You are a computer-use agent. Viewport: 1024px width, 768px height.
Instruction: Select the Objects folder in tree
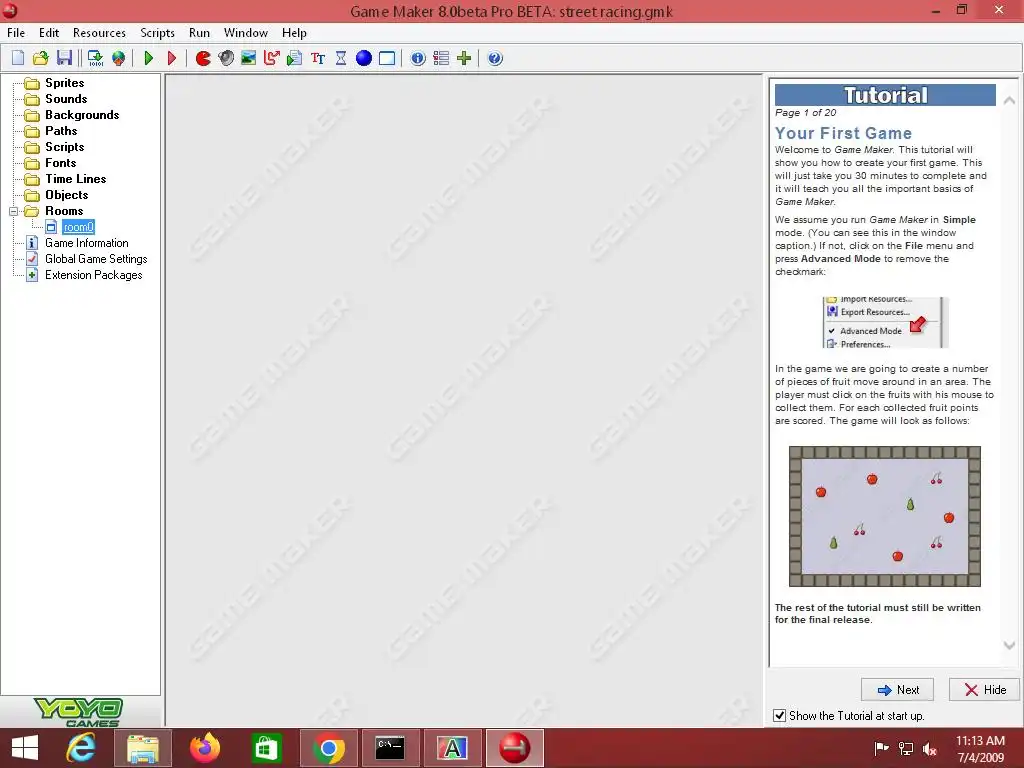[x=67, y=195]
